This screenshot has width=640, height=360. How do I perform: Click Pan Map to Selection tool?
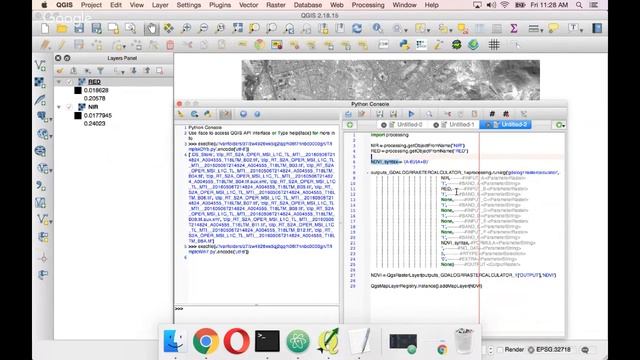[x=169, y=28]
